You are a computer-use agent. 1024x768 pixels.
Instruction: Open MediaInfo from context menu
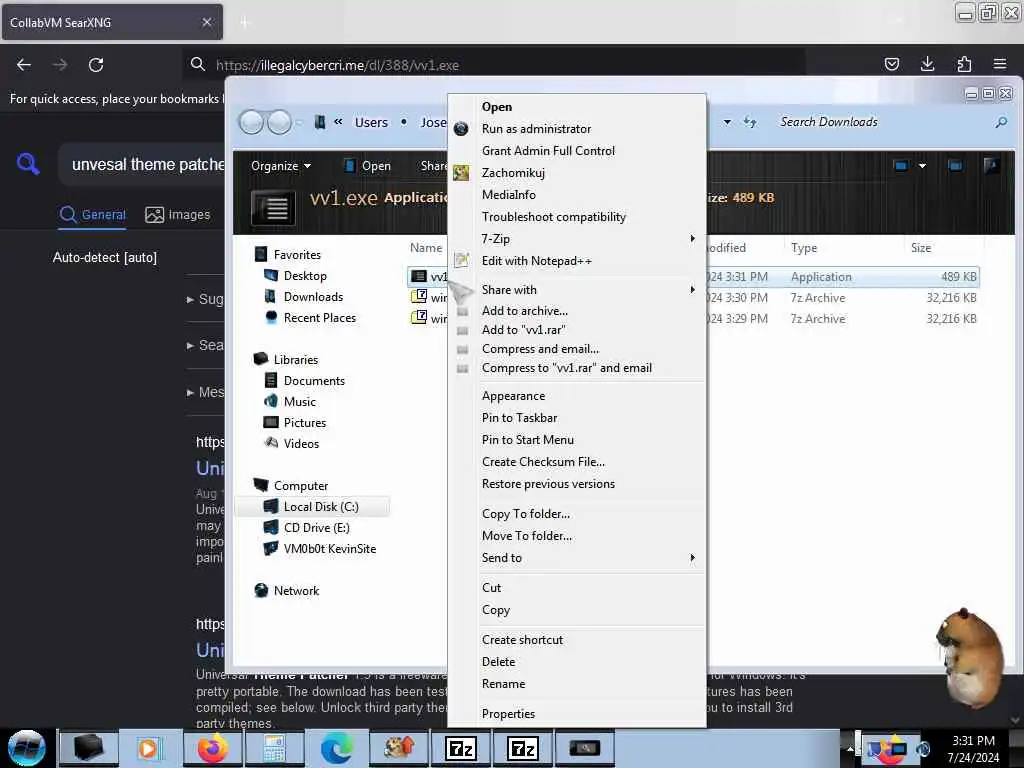(x=508, y=195)
